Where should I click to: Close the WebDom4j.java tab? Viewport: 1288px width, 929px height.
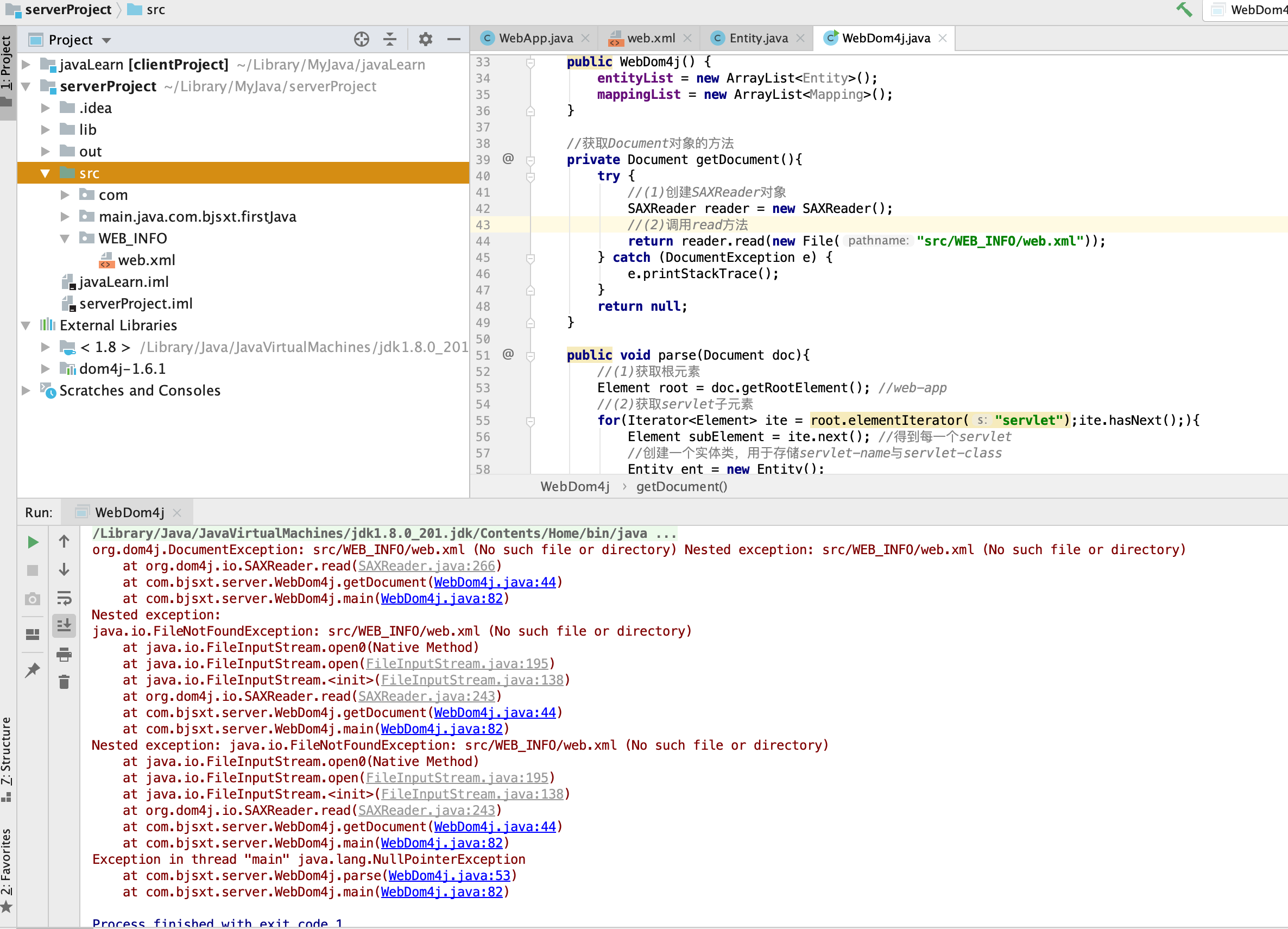943,38
